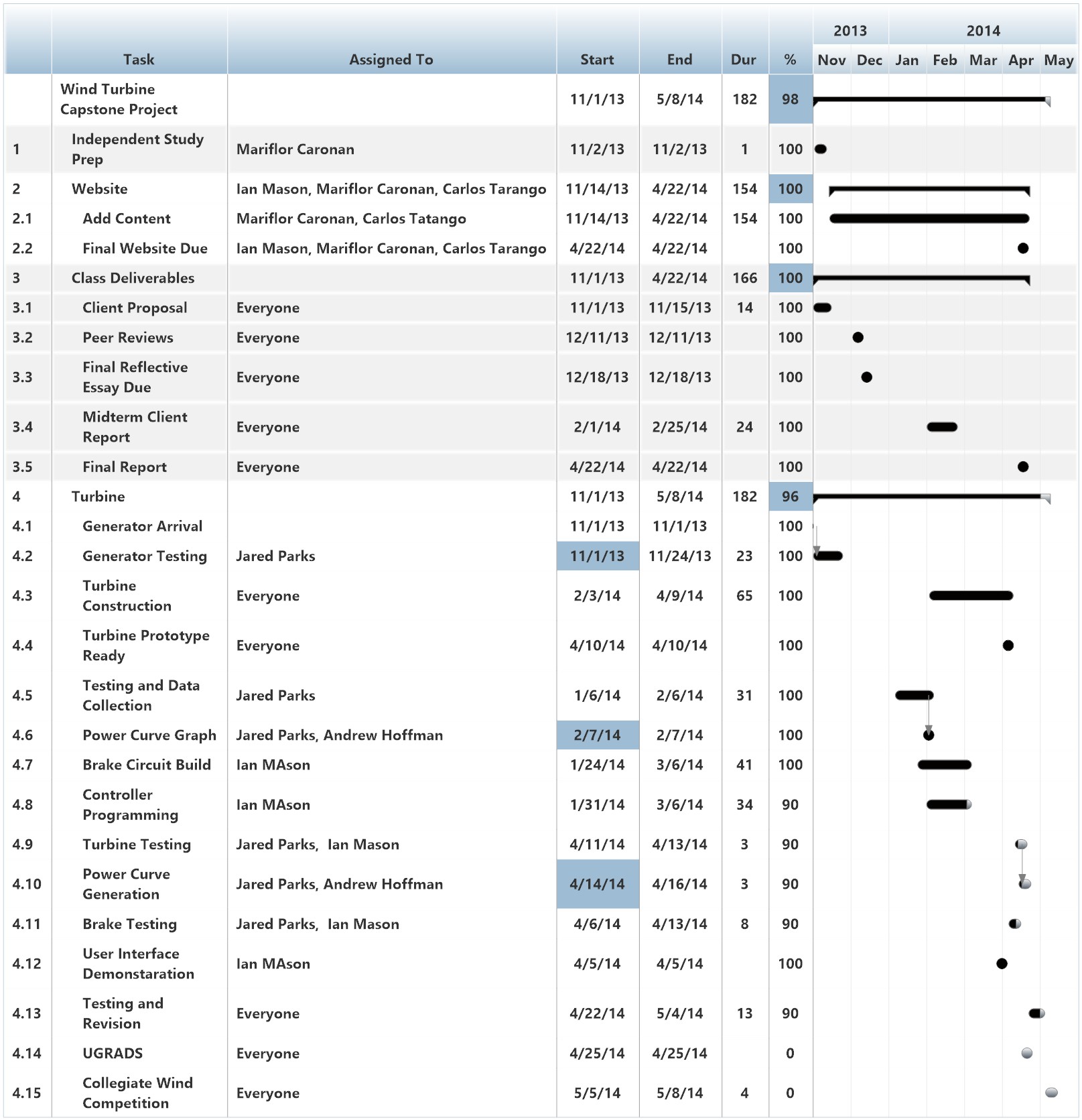
Task: Select the Collegiate Wind Competition gray bar
Action: [1052, 1093]
